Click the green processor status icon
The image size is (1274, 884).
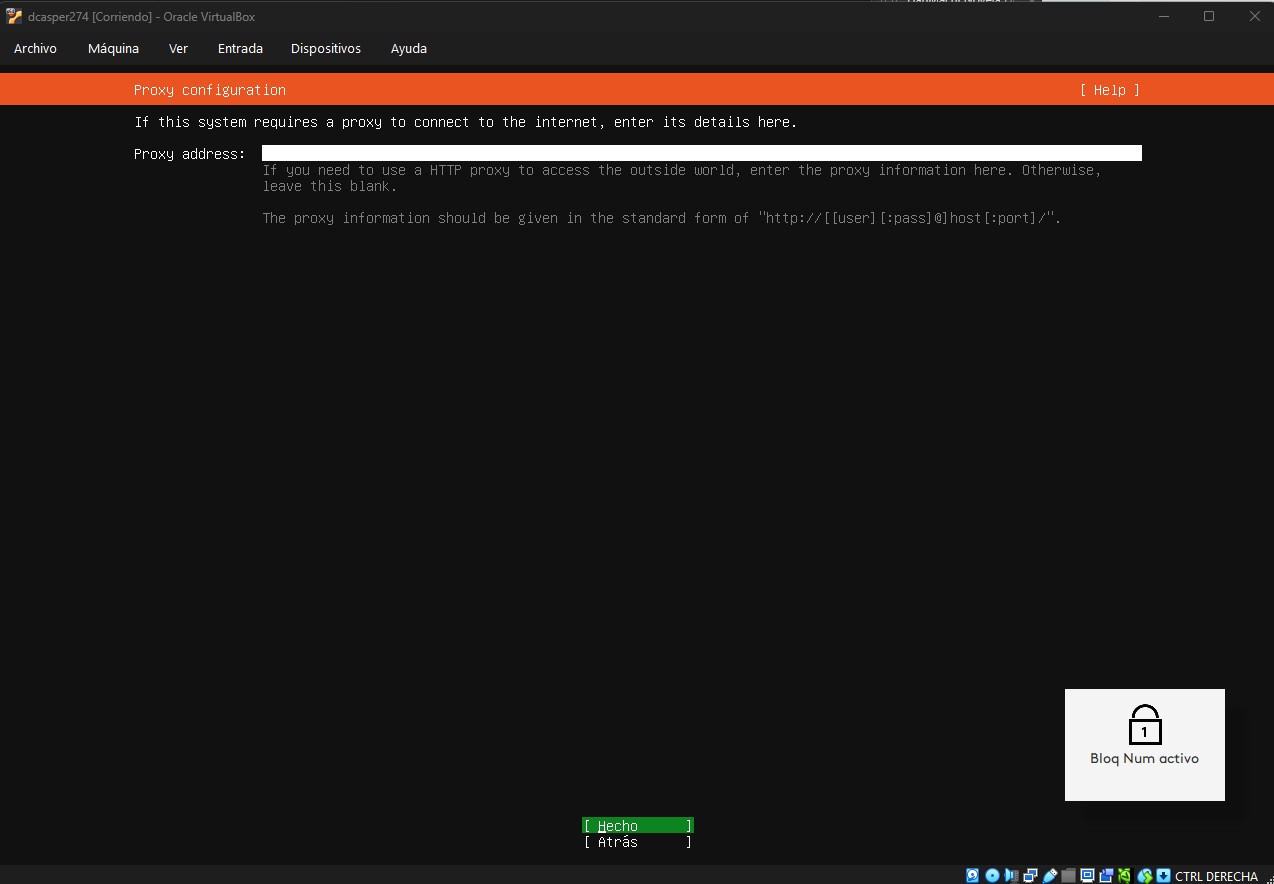tap(1125, 876)
